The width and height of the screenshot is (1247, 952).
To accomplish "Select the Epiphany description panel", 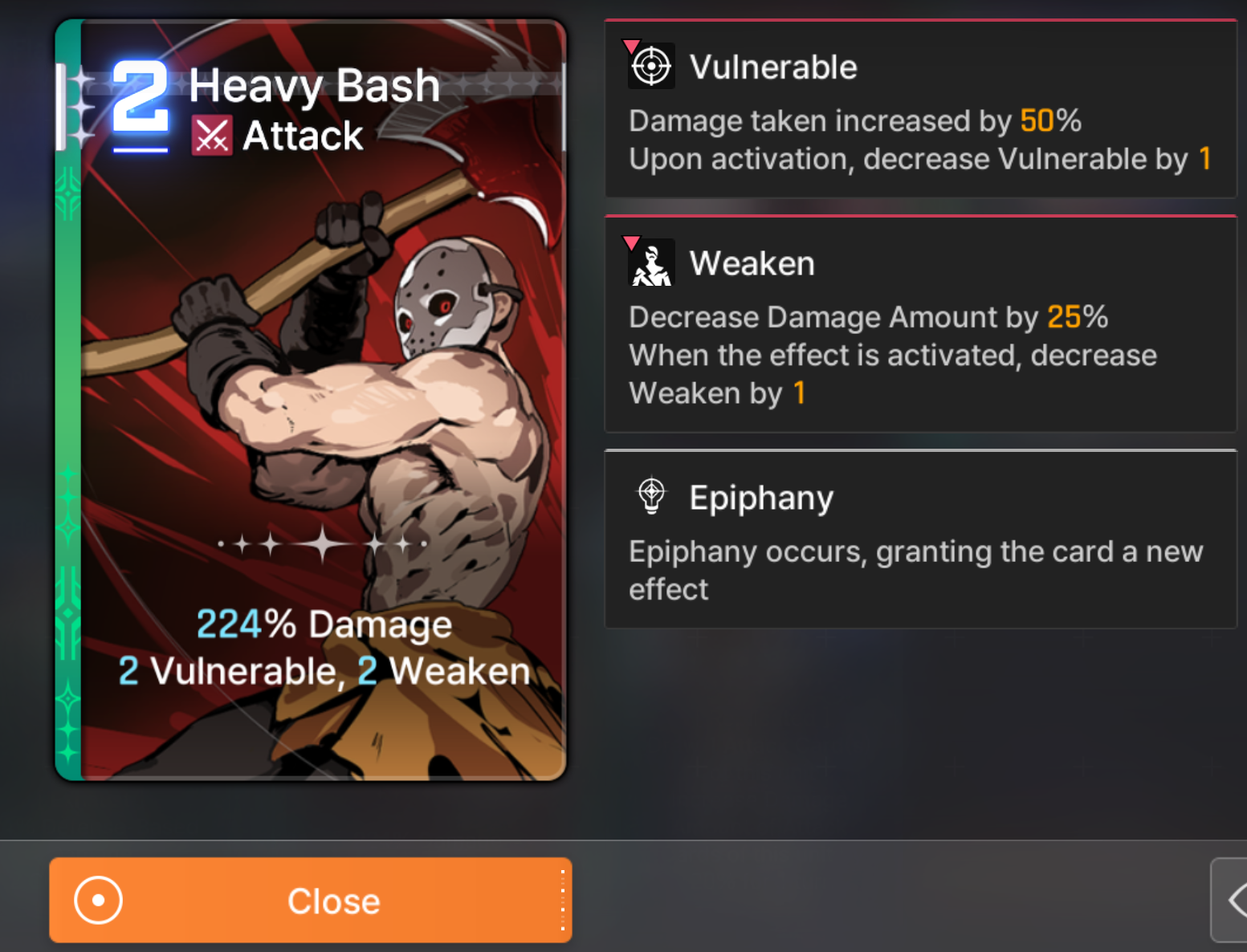I will coord(920,539).
